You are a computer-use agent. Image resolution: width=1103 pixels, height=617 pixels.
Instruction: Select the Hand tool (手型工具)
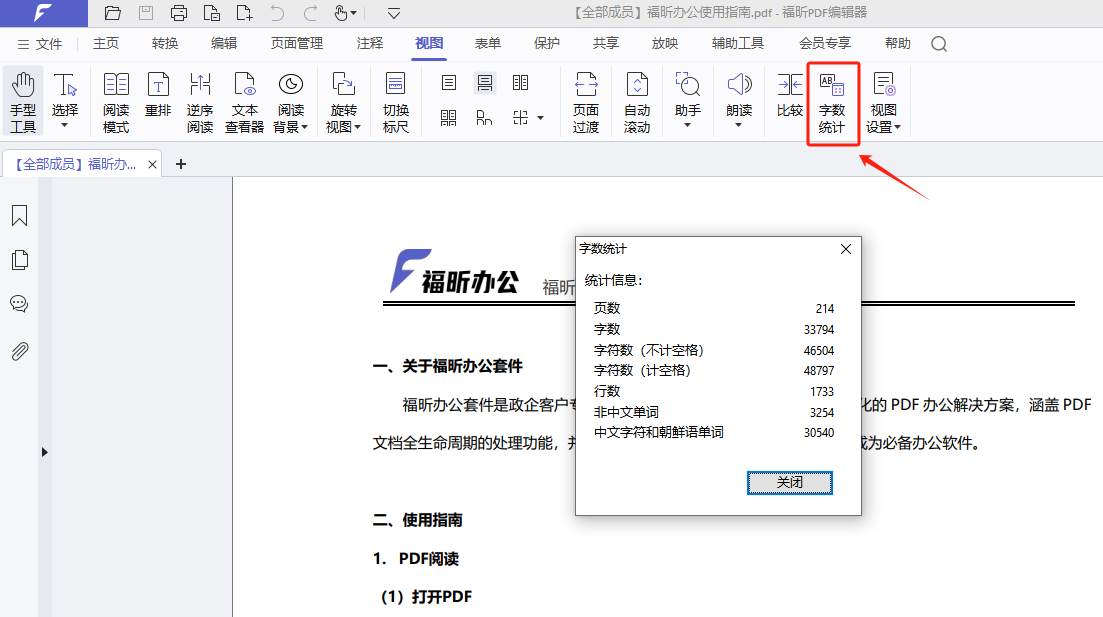coord(22,103)
